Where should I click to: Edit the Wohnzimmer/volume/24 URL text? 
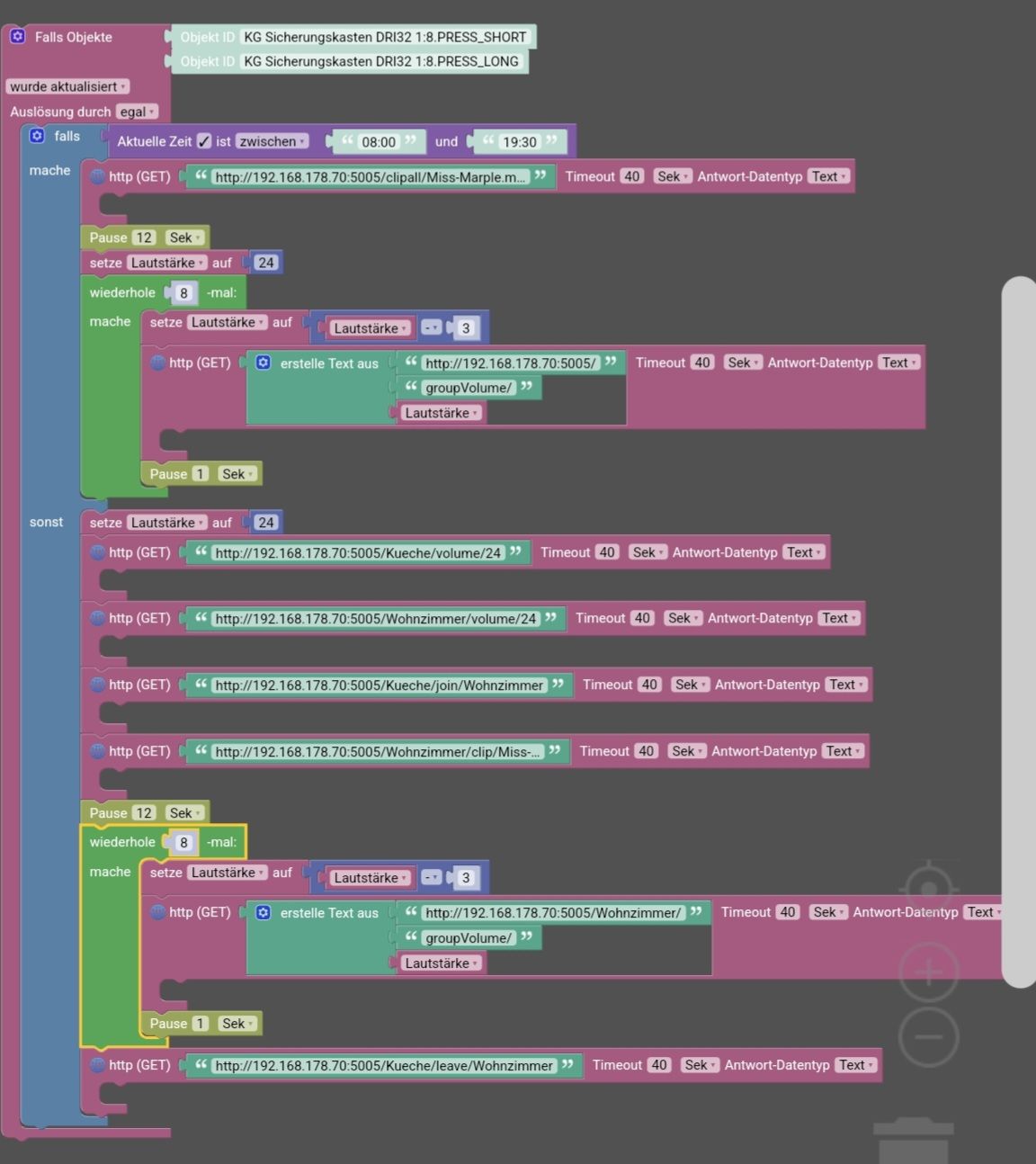click(376, 619)
